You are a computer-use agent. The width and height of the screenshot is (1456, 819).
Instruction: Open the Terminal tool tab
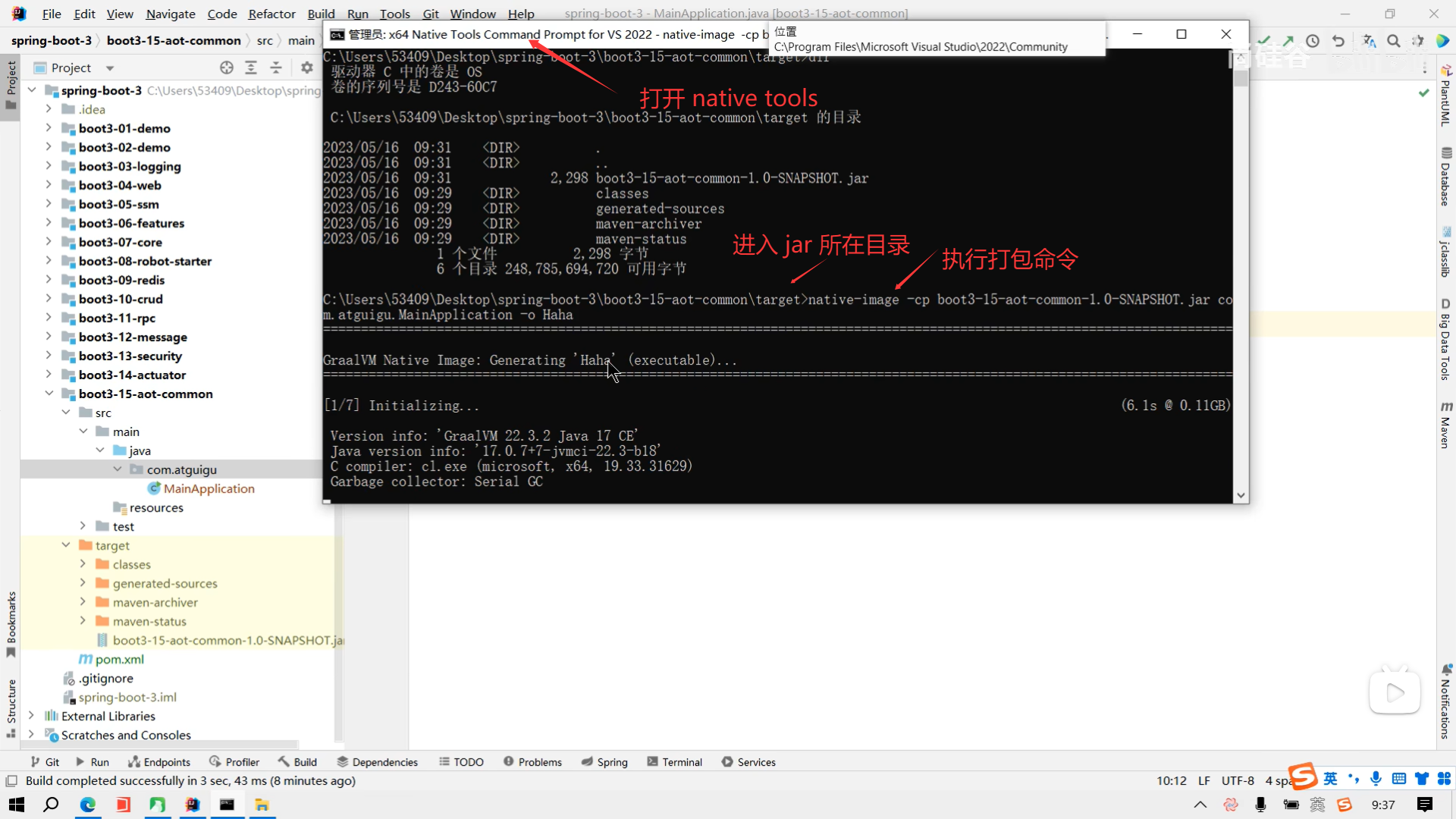pyautogui.click(x=674, y=762)
